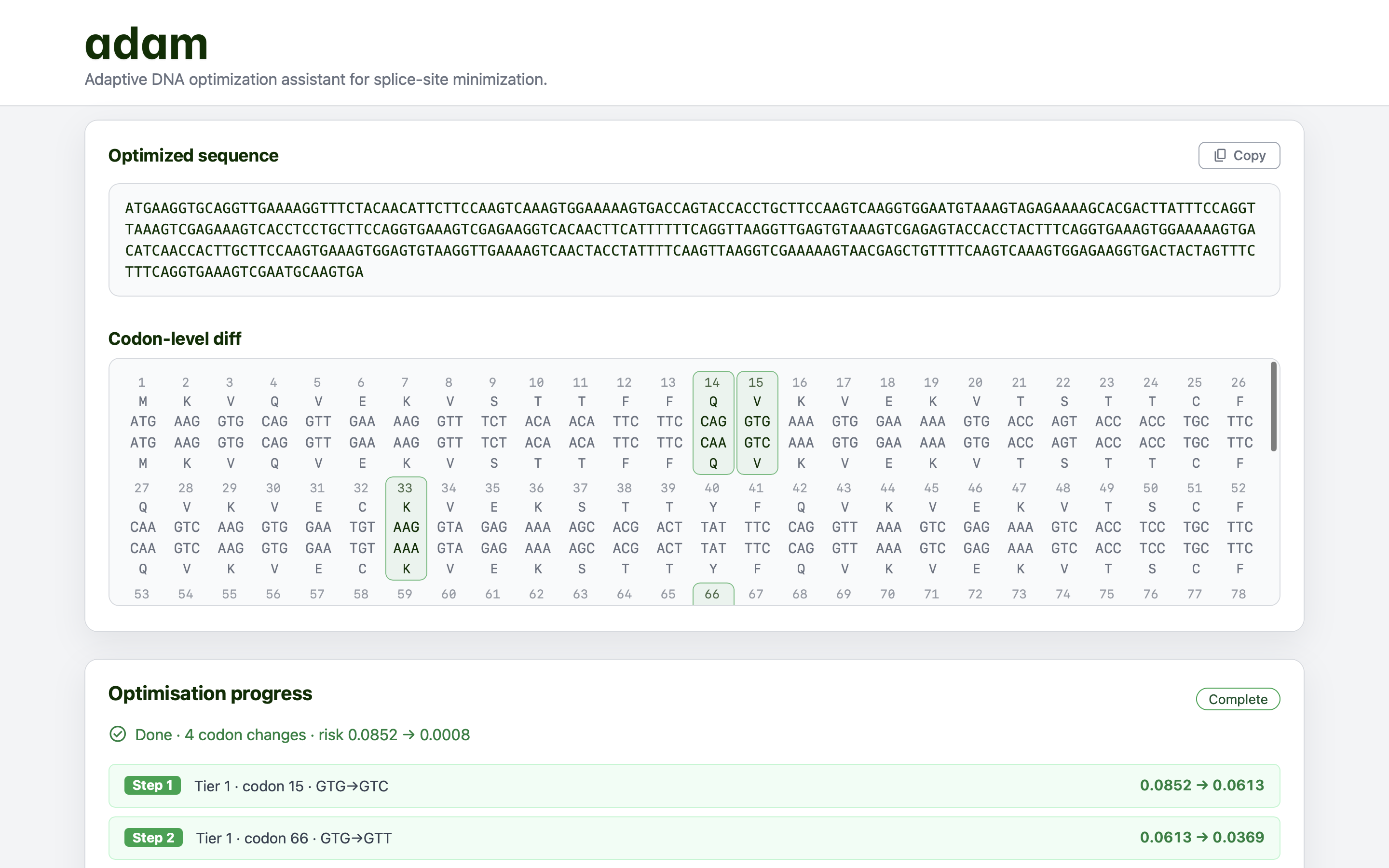Select the Step 2 badge
This screenshot has width=1389, height=868.
point(154,838)
